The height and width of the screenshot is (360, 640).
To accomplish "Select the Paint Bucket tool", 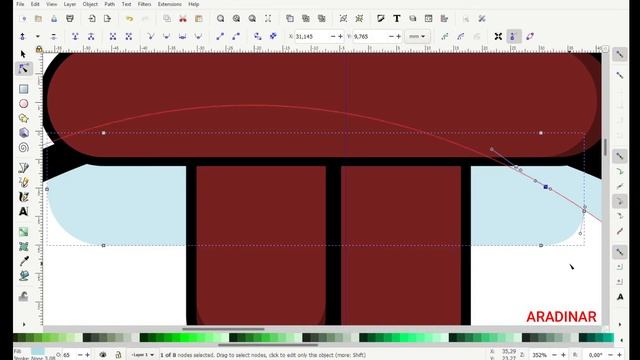I will pos(23,276).
